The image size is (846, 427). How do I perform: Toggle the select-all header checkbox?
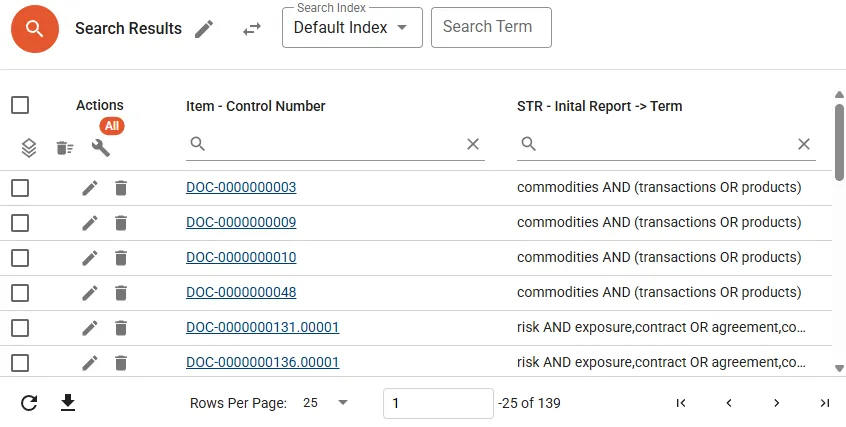pos(20,105)
